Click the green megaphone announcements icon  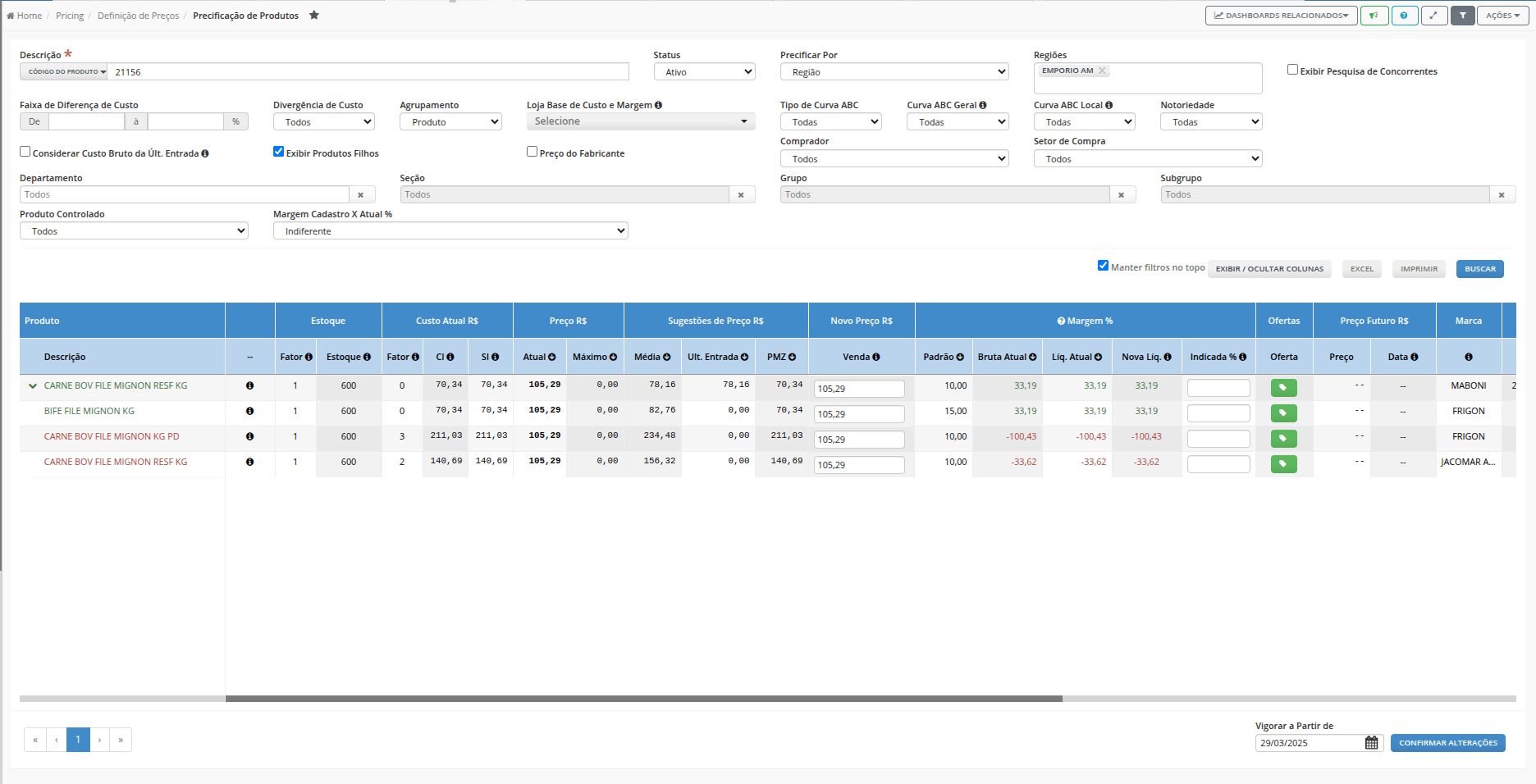click(1374, 16)
